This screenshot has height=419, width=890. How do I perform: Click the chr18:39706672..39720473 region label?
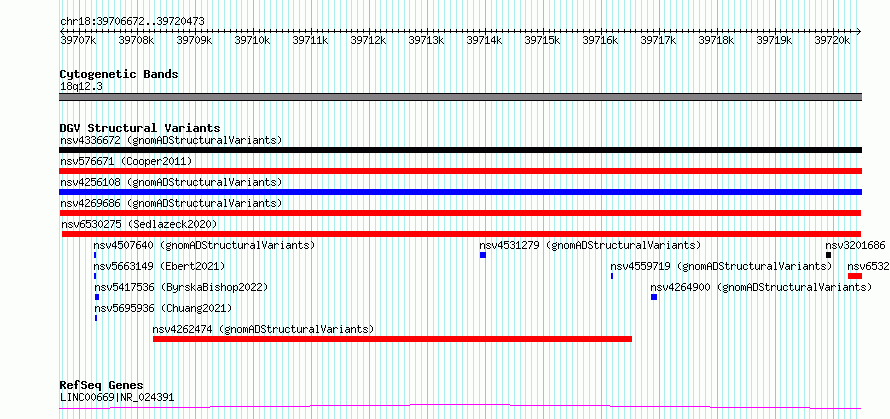(x=132, y=22)
